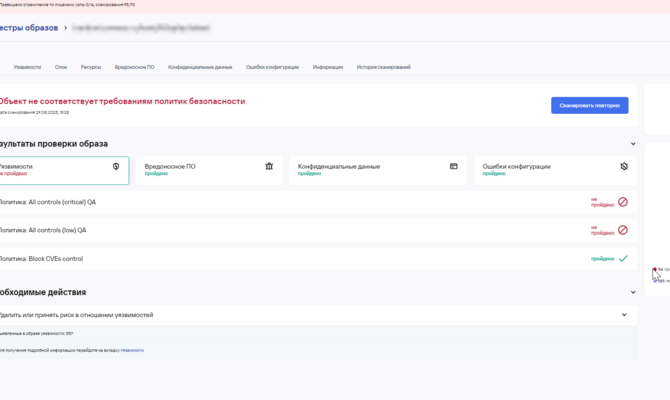
Task: Click the icon in Ошибки конфигурации card
Action: [x=624, y=166]
